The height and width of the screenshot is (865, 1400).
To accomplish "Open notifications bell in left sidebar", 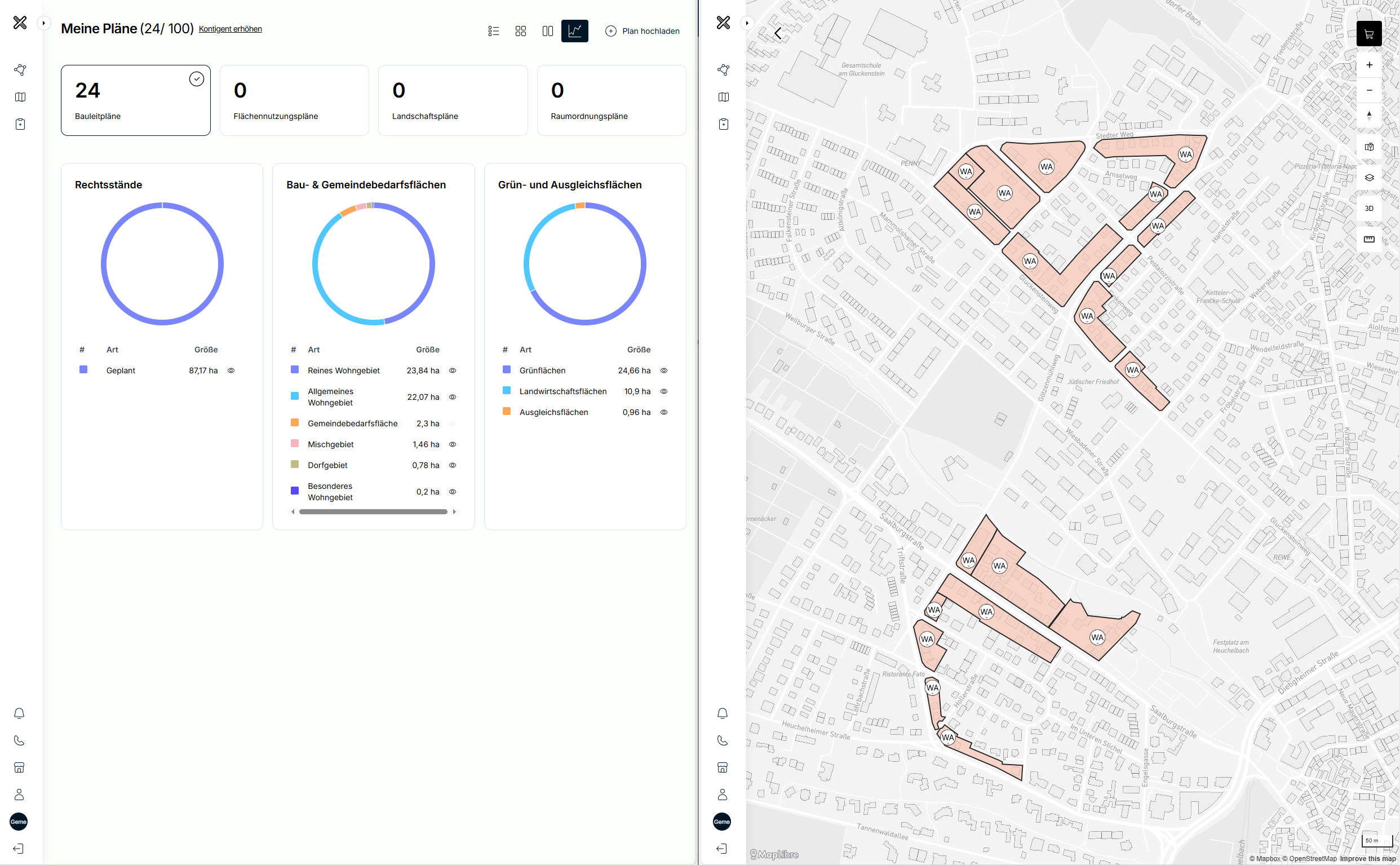I will click(x=19, y=713).
